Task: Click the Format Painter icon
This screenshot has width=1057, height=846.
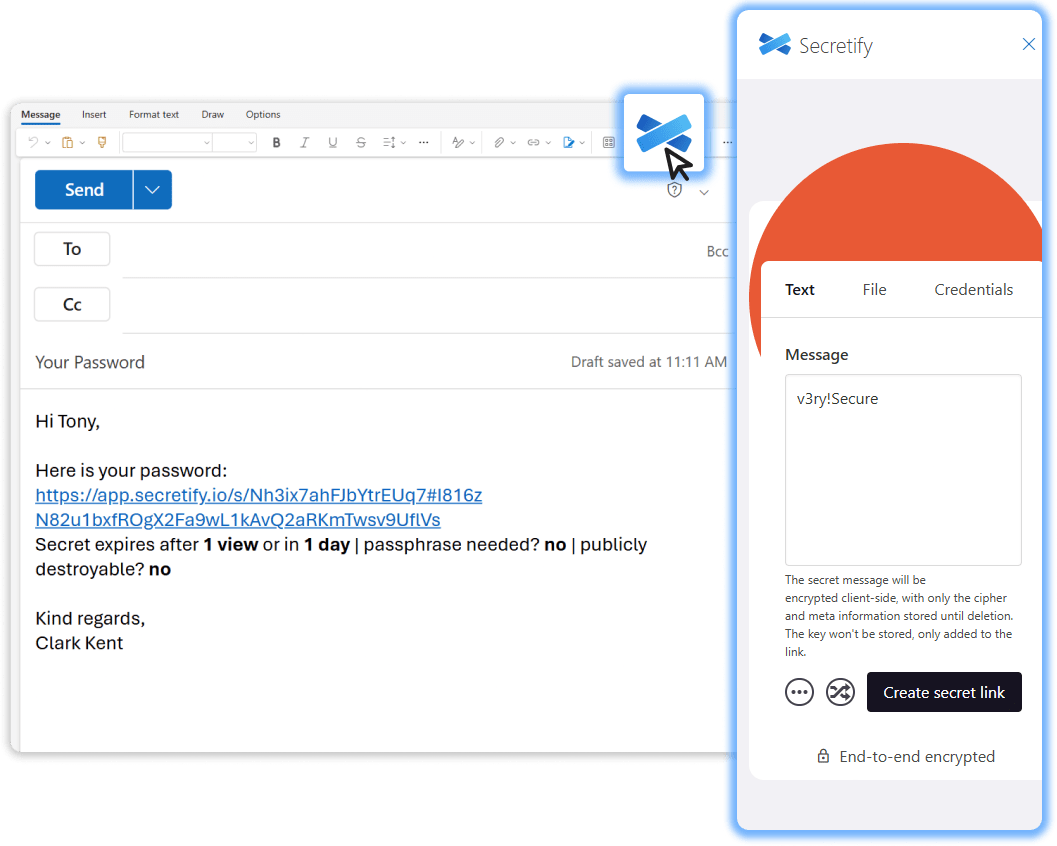Action: (101, 143)
